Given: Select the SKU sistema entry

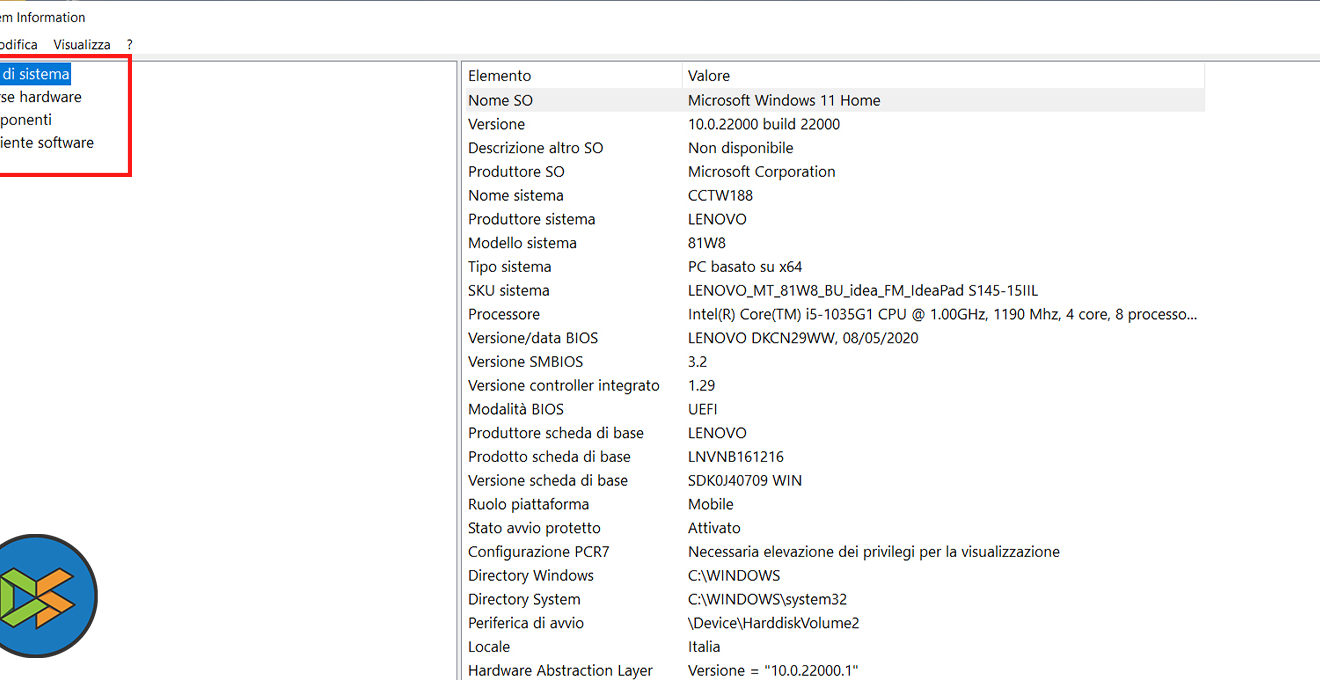Looking at the screenshot, I should coord(509,291).
